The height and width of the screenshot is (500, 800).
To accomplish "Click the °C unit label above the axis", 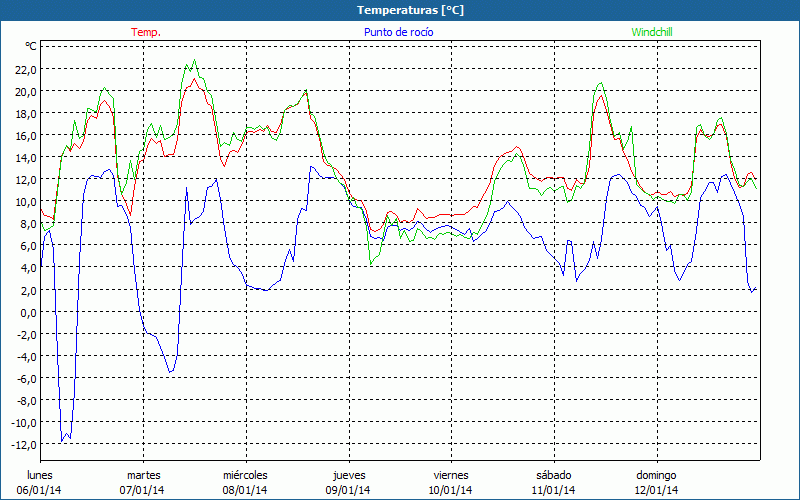I will click(30, 46).
